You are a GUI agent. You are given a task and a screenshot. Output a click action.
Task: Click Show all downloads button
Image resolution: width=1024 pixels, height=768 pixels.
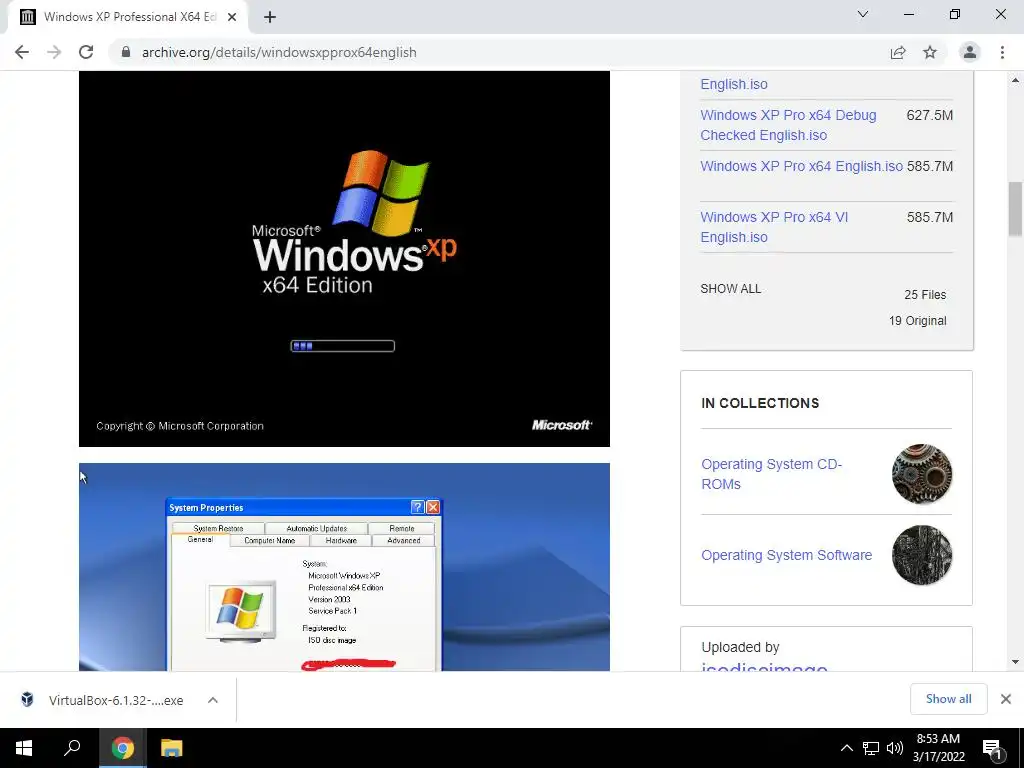coord(948,699)
